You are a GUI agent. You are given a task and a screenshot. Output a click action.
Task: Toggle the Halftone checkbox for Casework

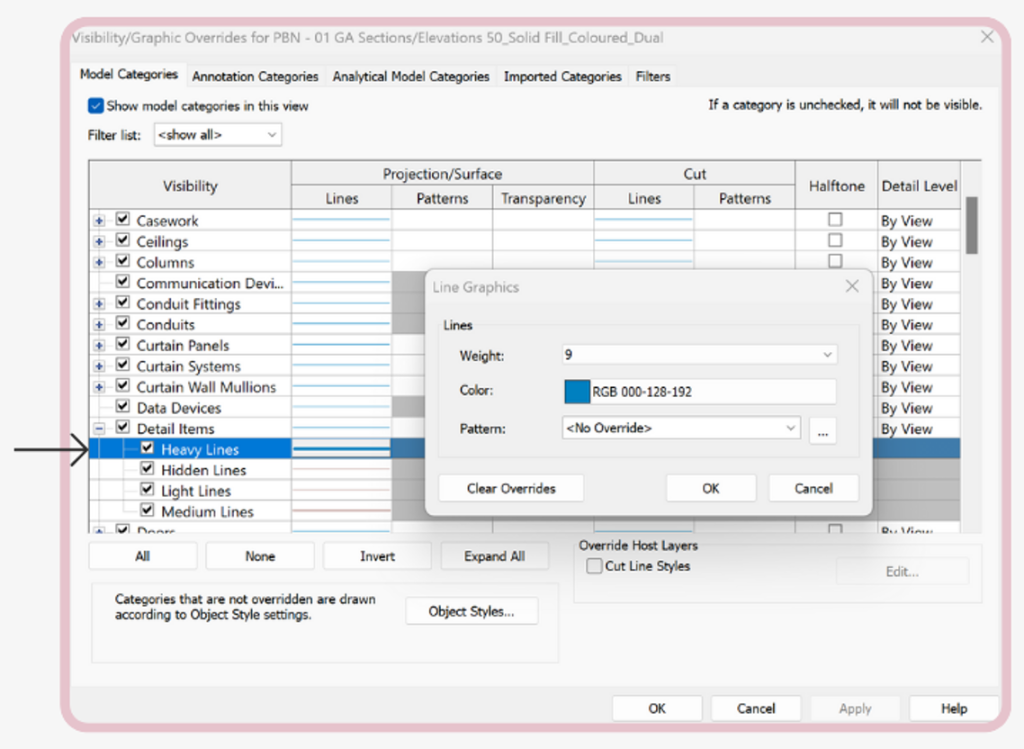click(836, 219)
